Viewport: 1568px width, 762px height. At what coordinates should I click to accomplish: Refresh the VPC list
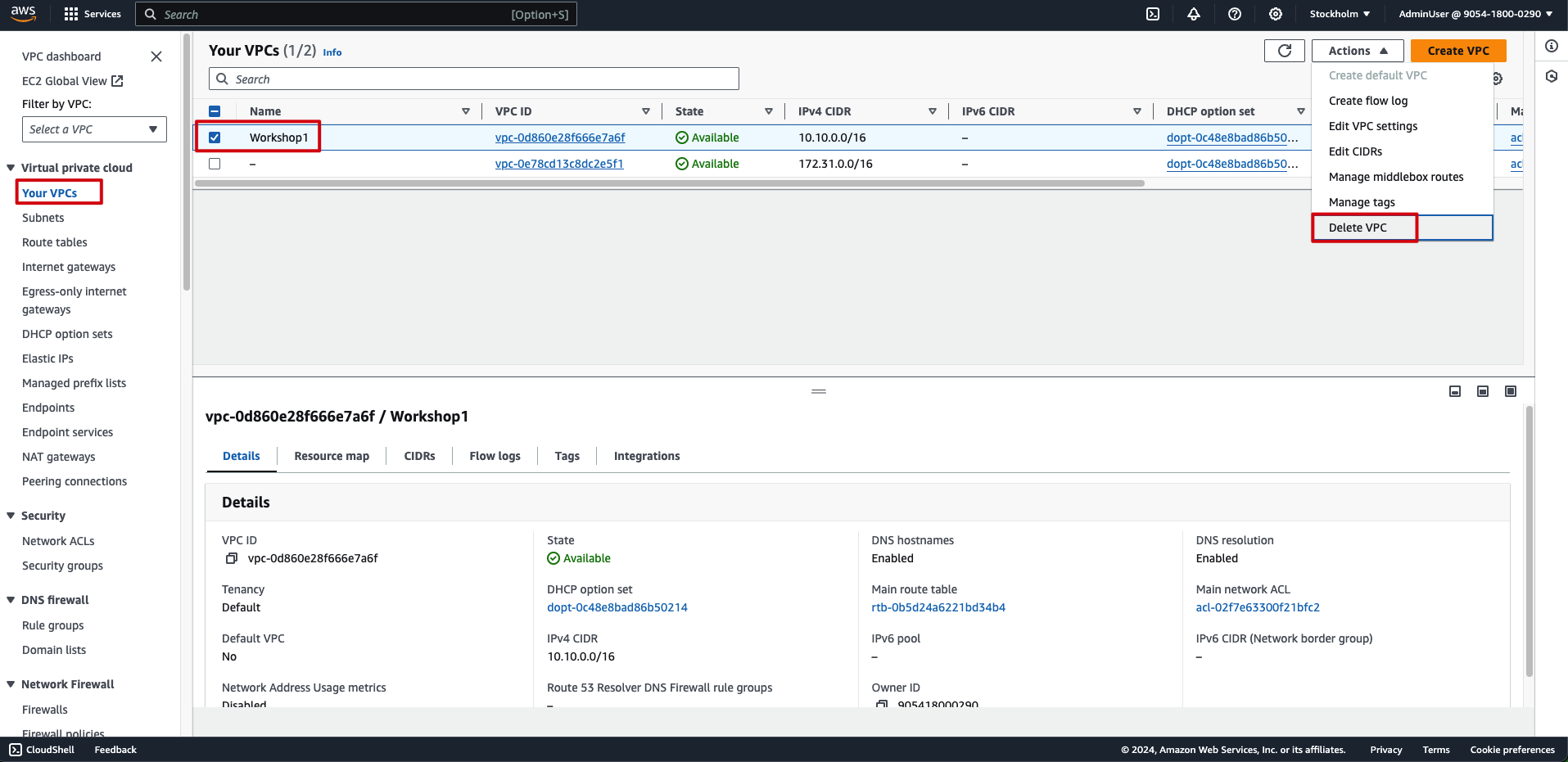1284,51
